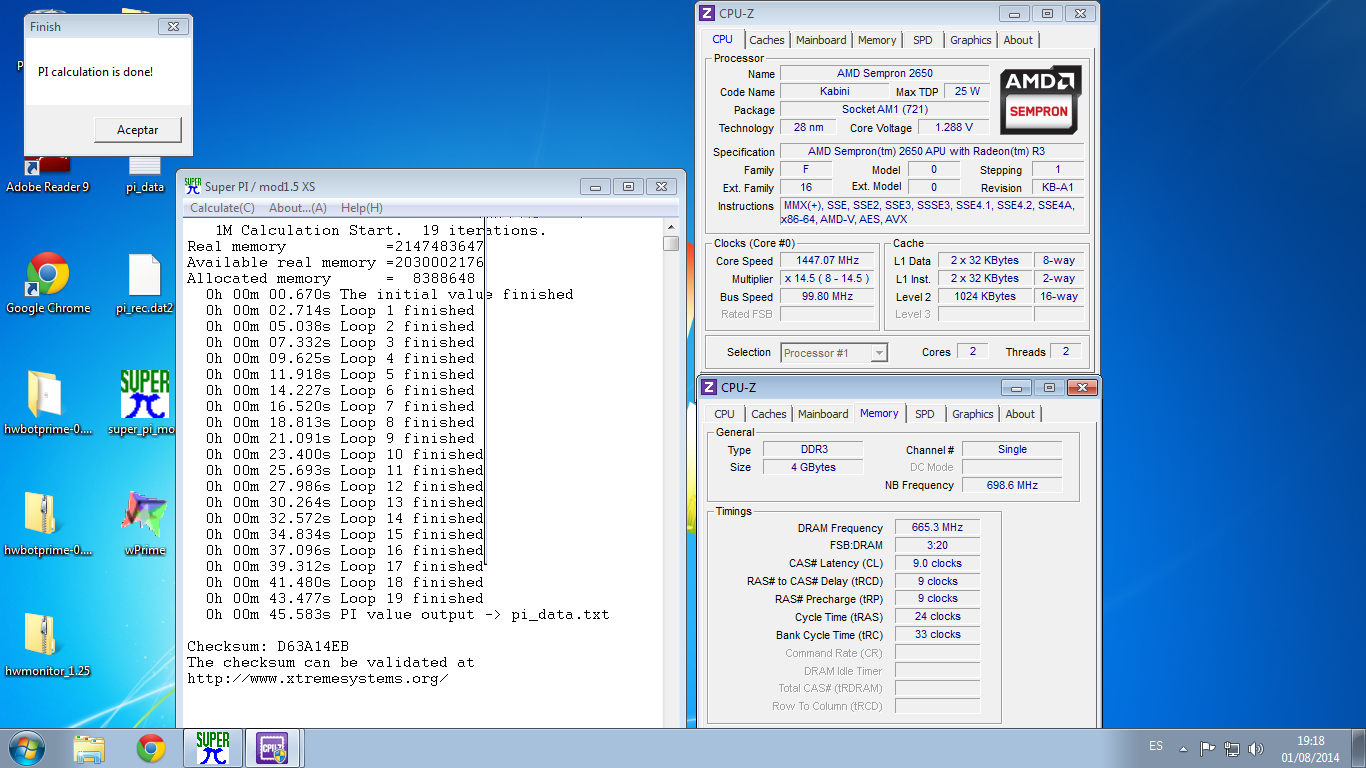Viewport: 1366px width, 768px height.
Task: Open the Windows Start button
Action: pyautogui.click(x=26, y=748)
